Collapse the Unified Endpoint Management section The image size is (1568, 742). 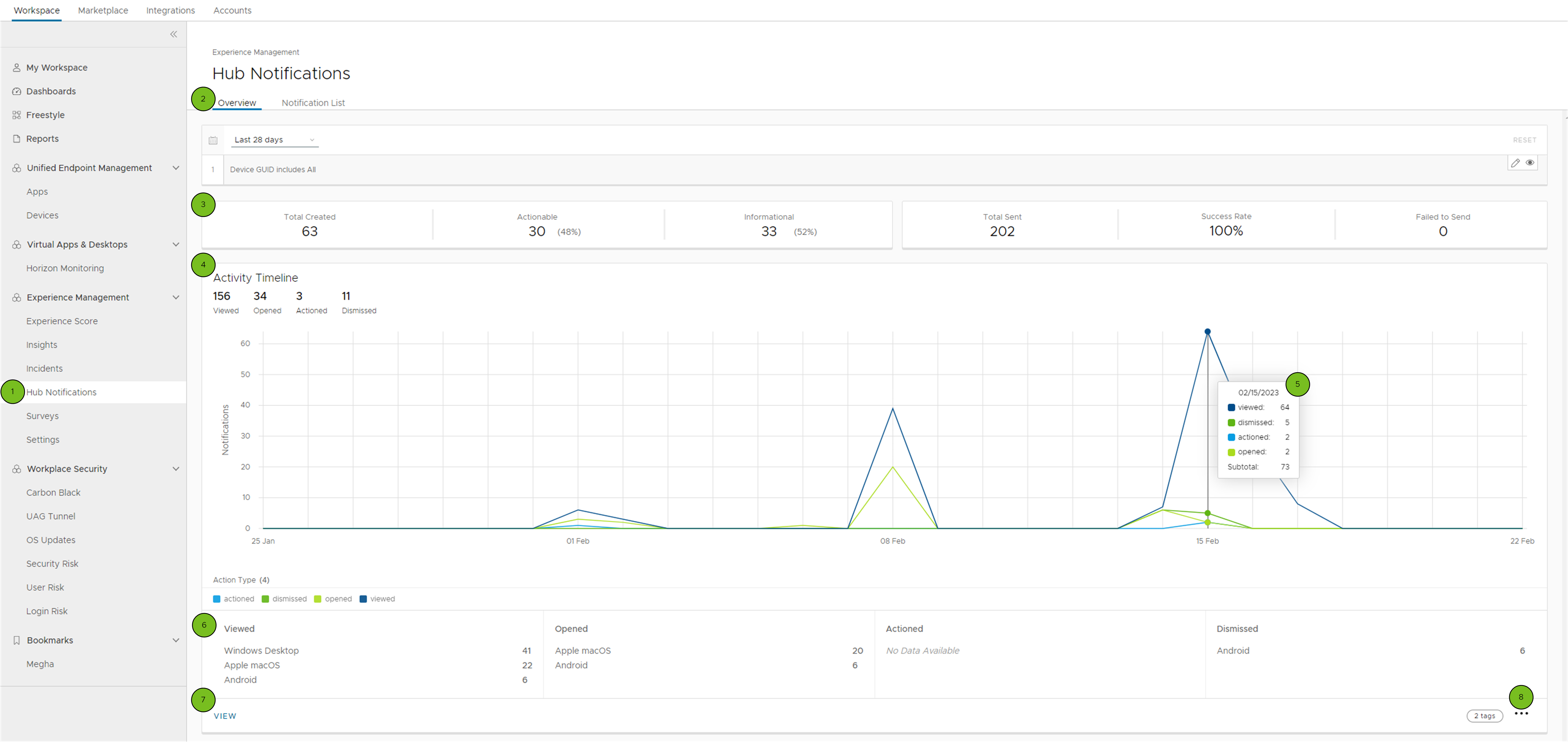tap(176, 168)
